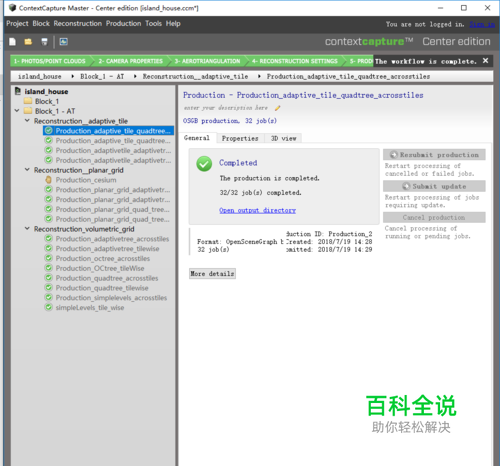The height and width of the screenshot is (466, 500).
Task: Click the Sign in link
Action: [482, 24]
